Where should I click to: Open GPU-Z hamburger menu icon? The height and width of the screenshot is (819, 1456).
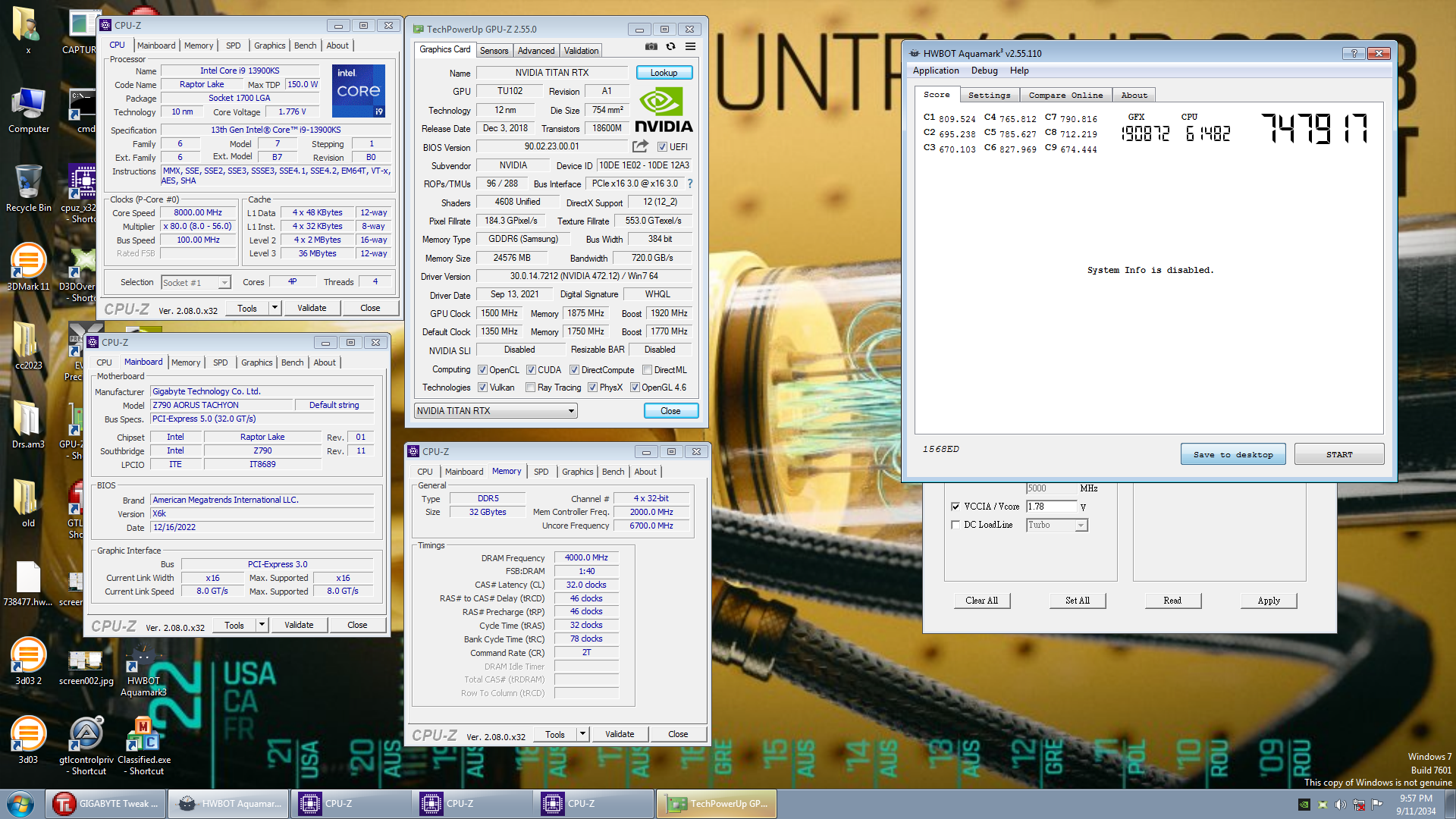[x=690, y=47]
